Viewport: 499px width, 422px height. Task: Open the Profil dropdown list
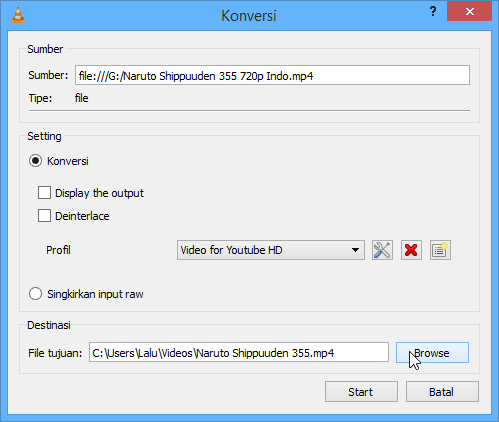(x=271, y=250)
